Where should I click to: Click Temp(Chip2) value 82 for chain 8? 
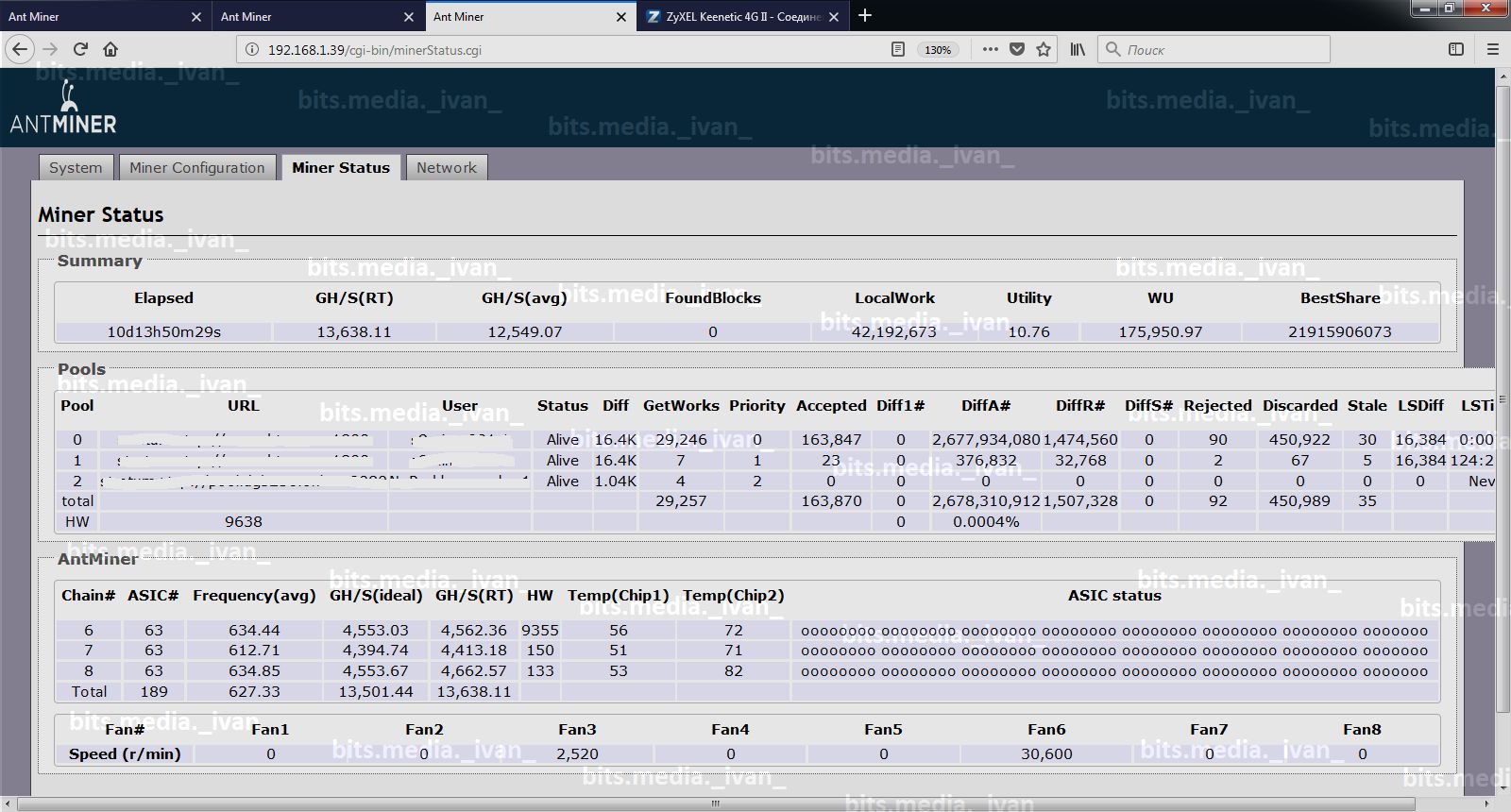(x=733, y=670)
